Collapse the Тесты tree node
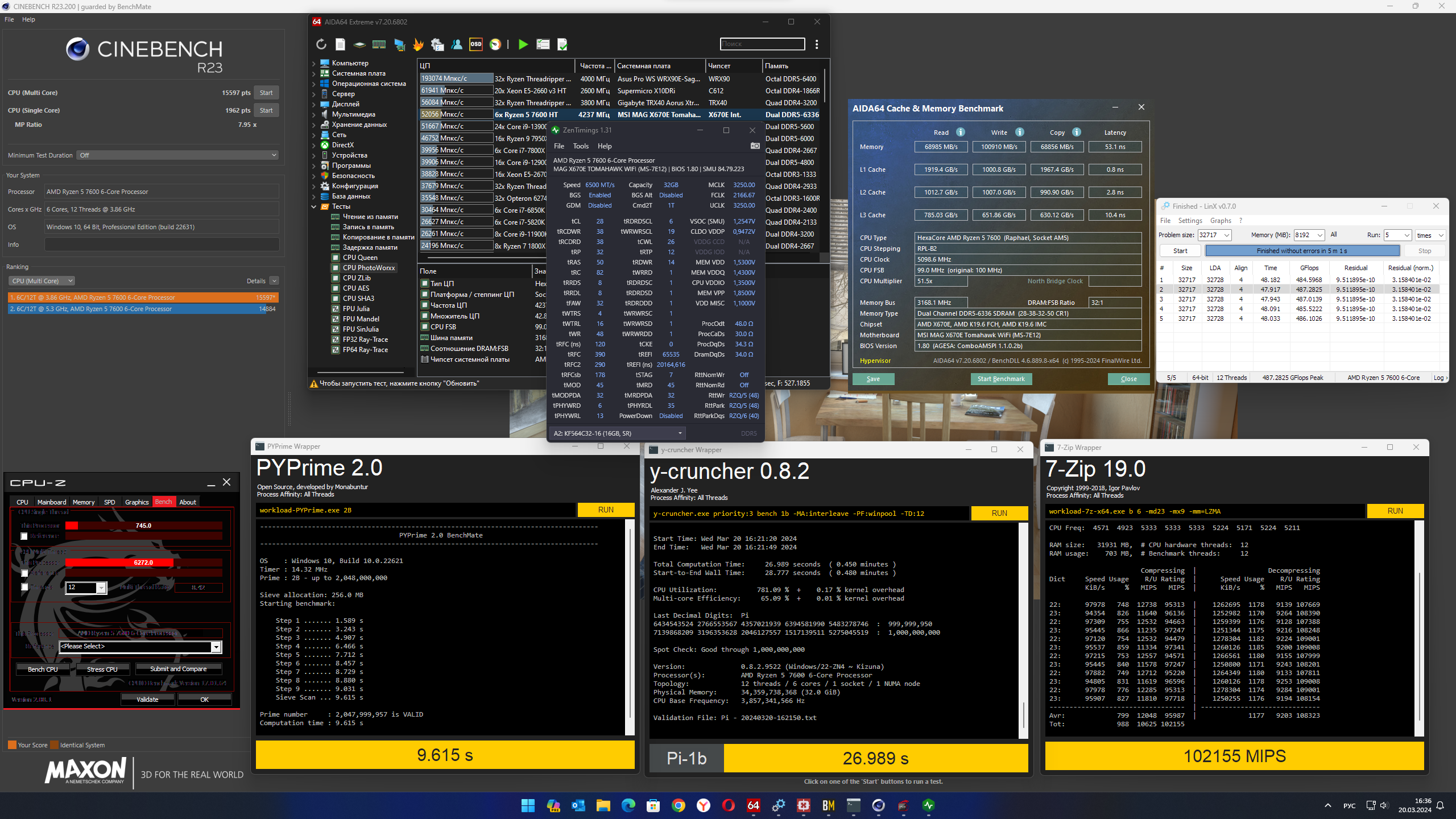 click(x=314, y=206)
